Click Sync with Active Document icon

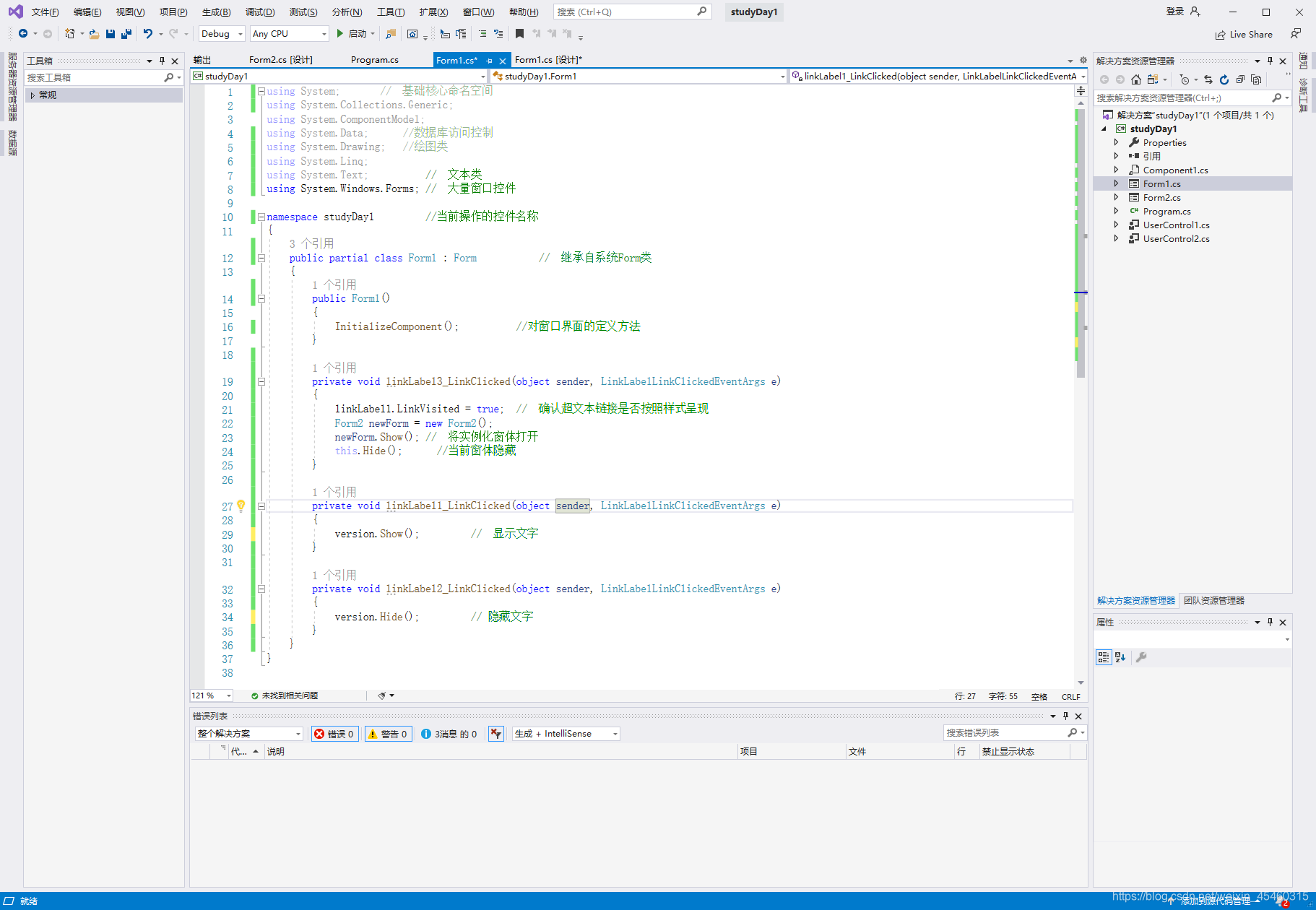(1208, 79)
